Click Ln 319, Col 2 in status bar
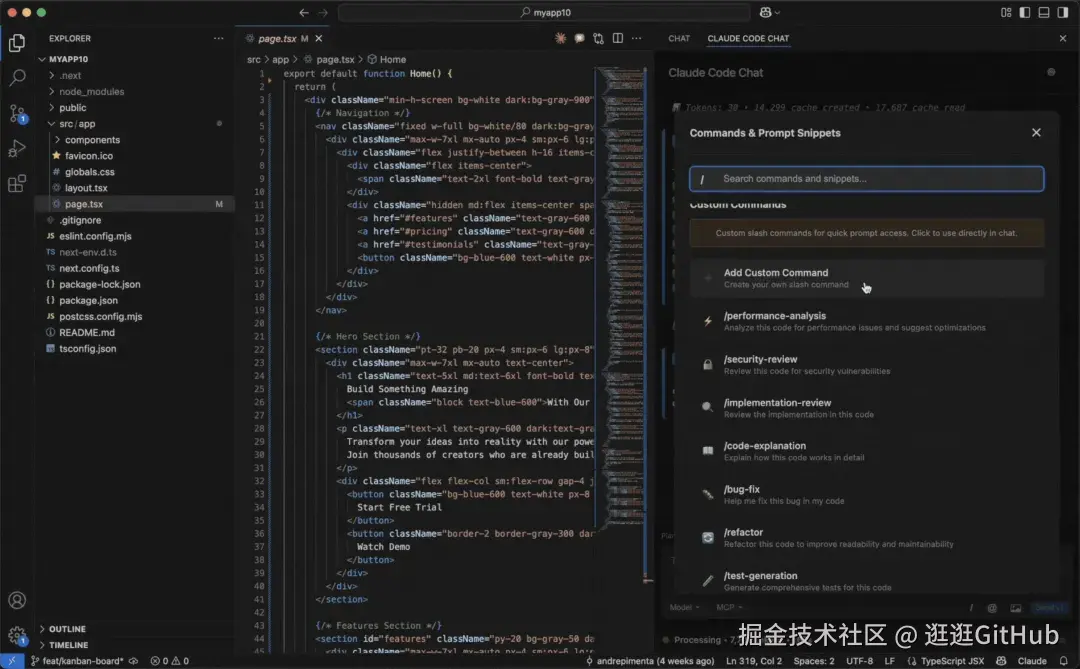 click(754, 661)
